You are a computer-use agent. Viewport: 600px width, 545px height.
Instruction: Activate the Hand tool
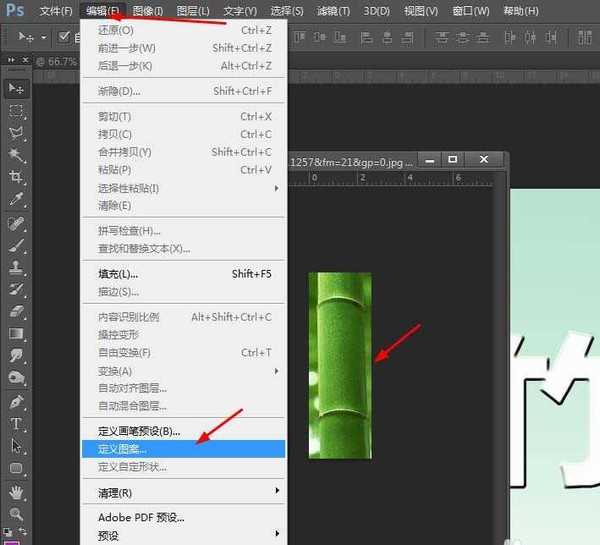pyautogui.click(x=17, y=492)
